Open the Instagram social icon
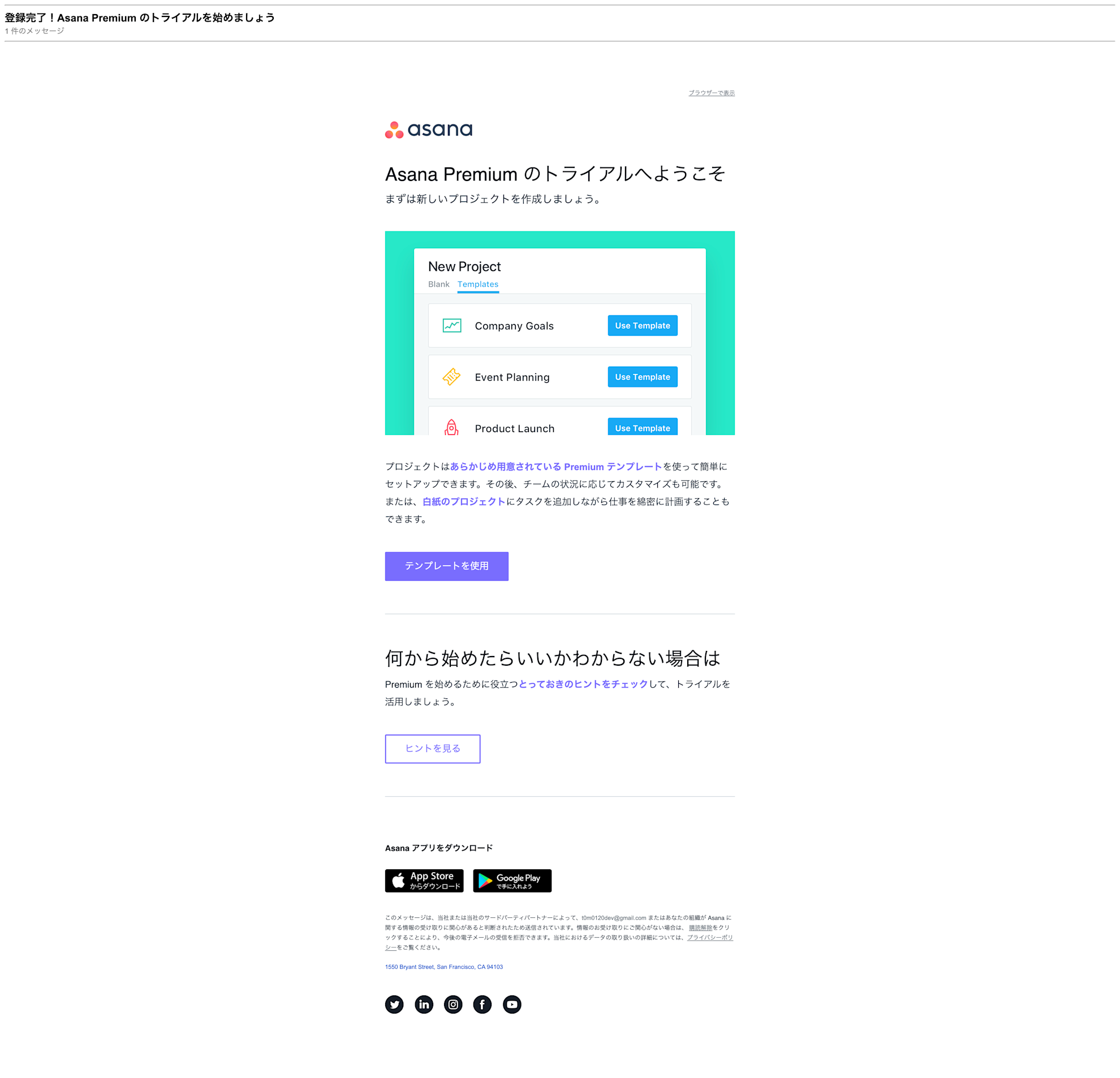This screenshot has width=1120, height=1078. (x=453, y=1004)
